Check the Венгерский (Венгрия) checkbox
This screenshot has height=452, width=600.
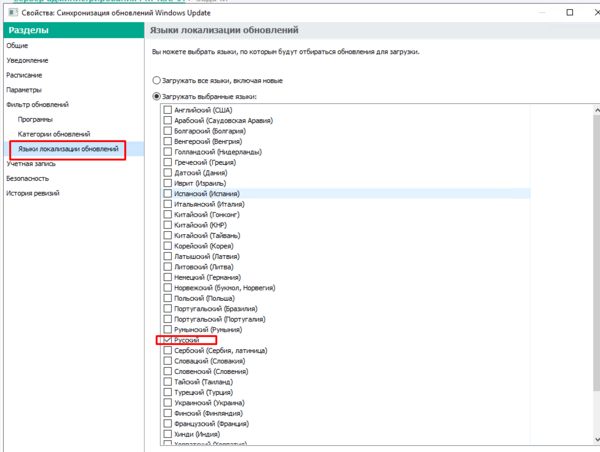pos(168,141)
